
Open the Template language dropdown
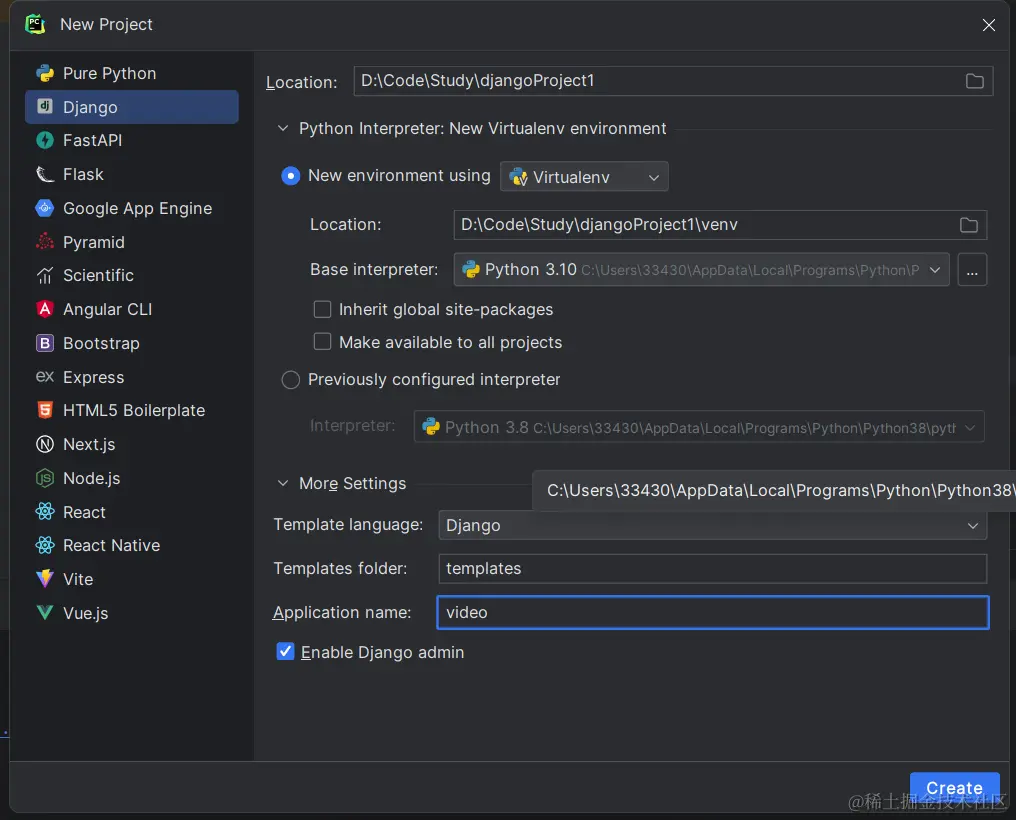pos(713,525)
